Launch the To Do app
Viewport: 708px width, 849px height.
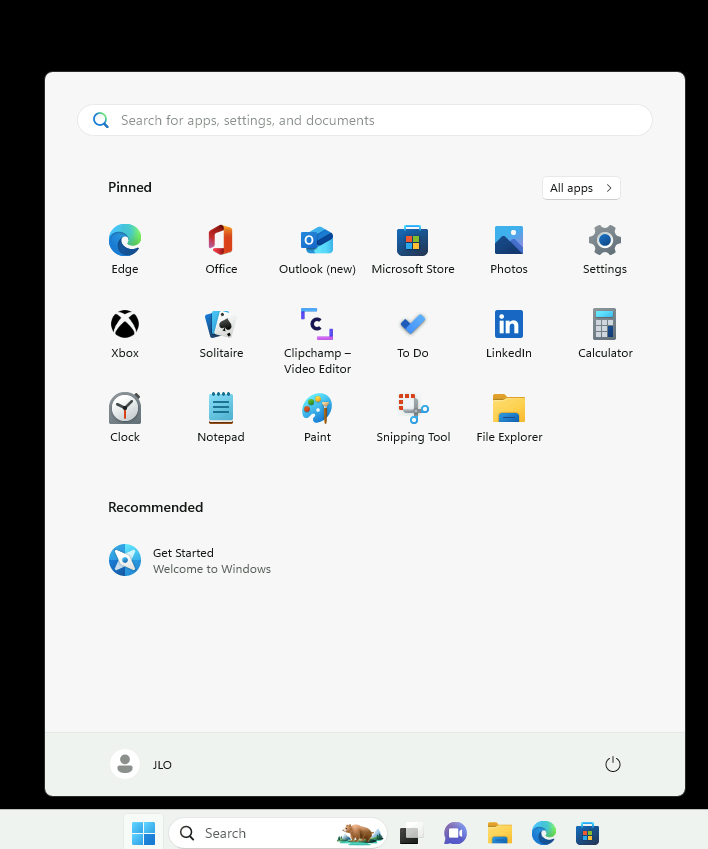coord(413,334)
